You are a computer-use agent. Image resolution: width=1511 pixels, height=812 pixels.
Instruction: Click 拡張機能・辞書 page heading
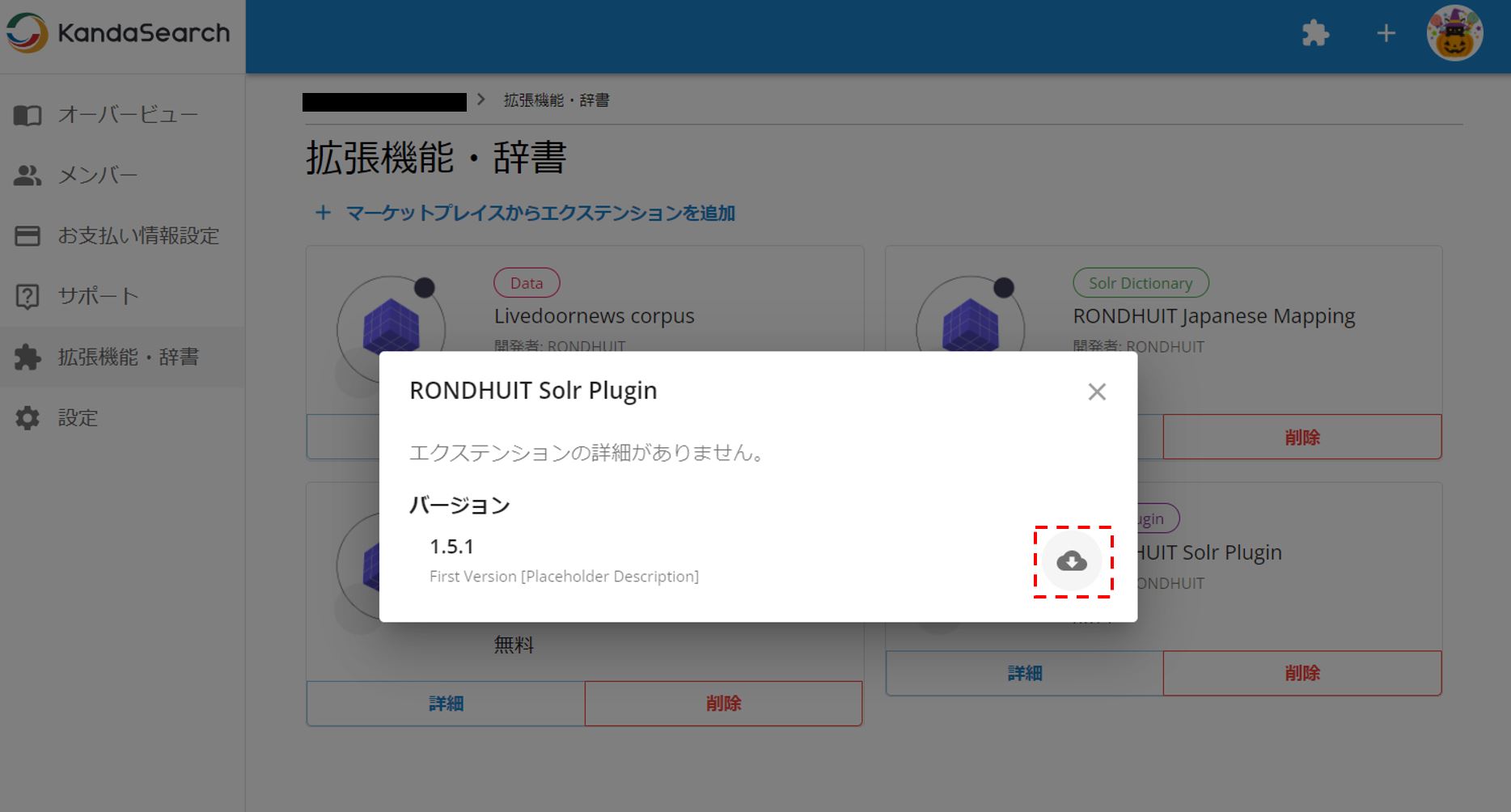click(436, 158)
